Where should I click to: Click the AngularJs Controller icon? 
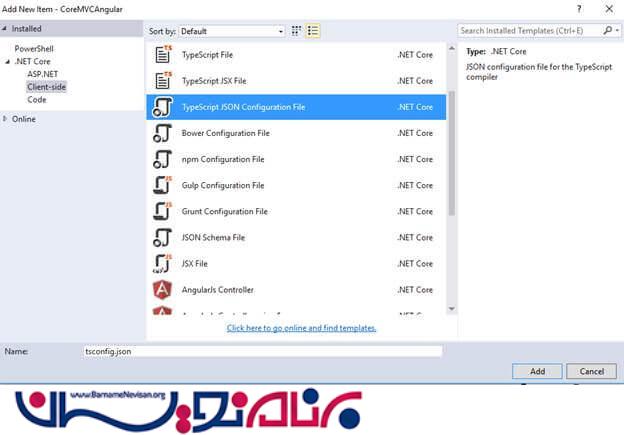tap(163, 289)
